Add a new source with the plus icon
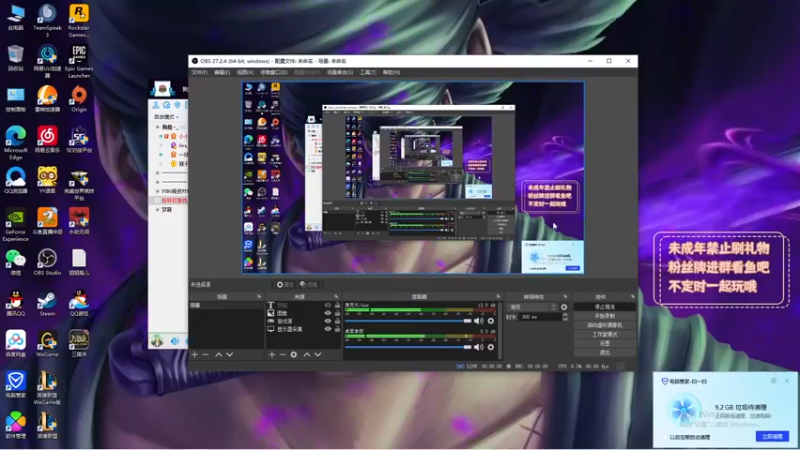 272,355
